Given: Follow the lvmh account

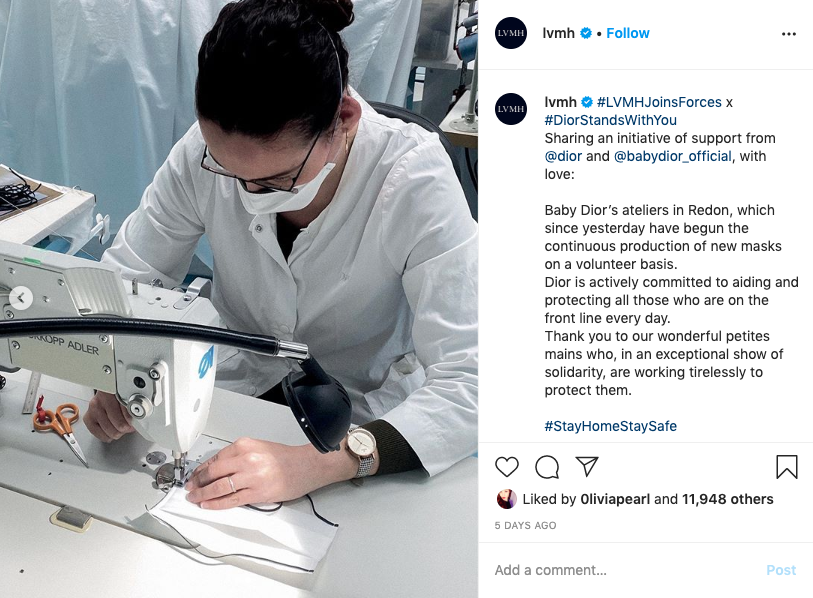Looking at the screenshot, I should click(627, 33).
